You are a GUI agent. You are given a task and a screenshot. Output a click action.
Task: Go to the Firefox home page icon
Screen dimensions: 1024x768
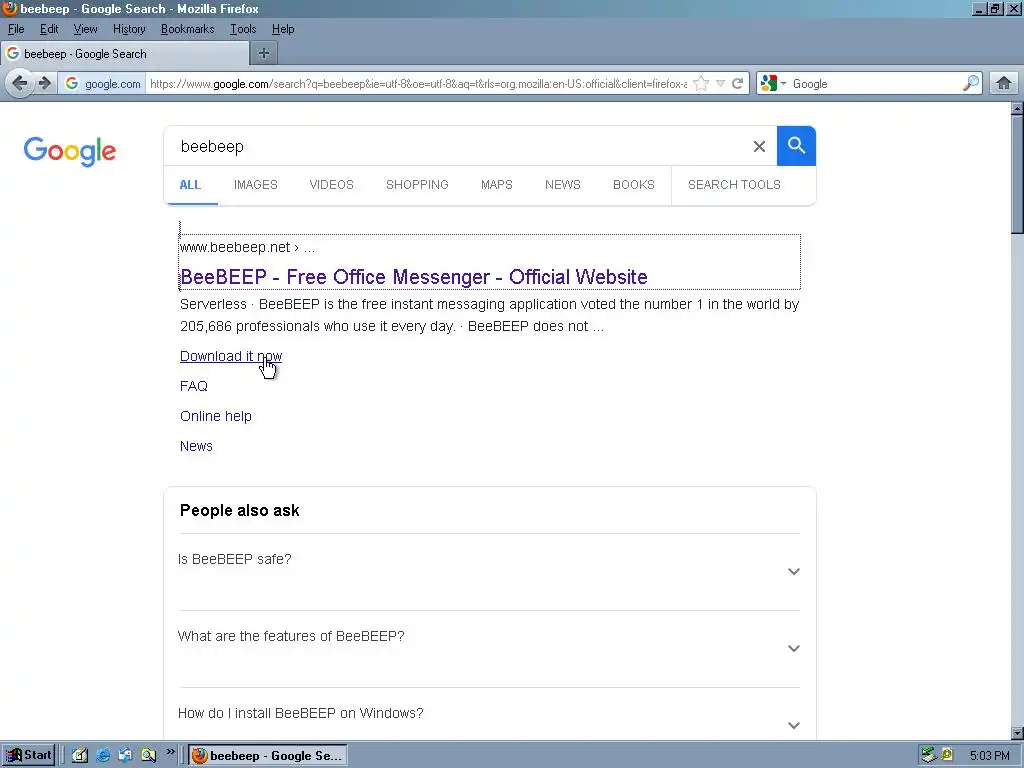click(1004, 84)
